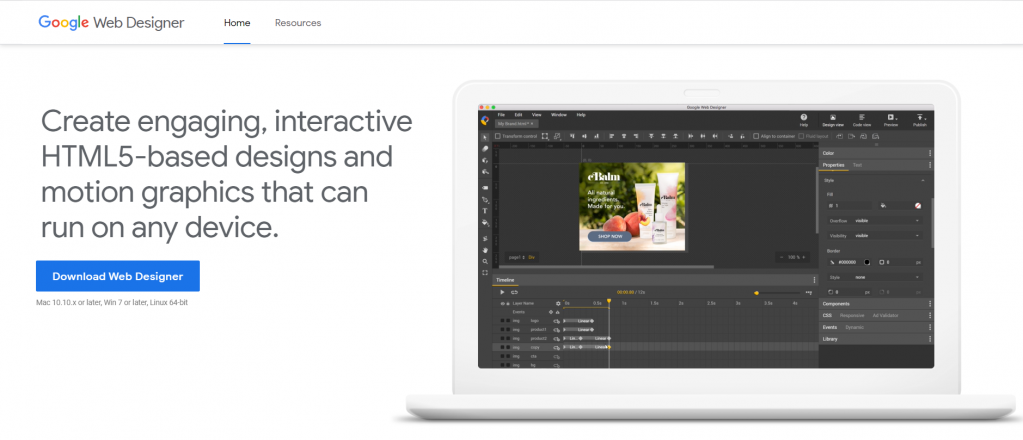This screenshot has height=440, width=1023.
Task: Click the border color #000000 field
Action: 849,262
